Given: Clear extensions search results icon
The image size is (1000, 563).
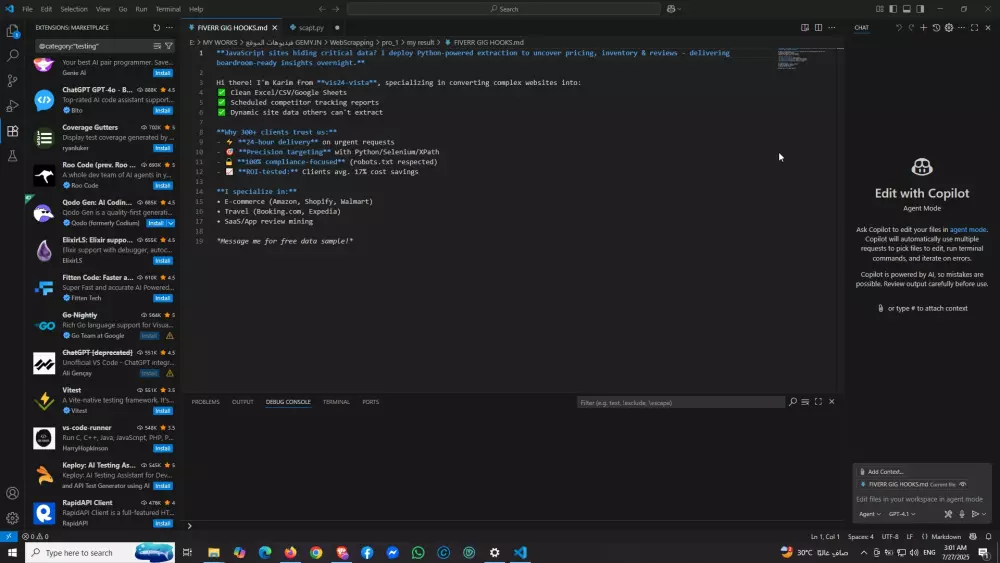Looking at the screenshot, I should point(157,46).
